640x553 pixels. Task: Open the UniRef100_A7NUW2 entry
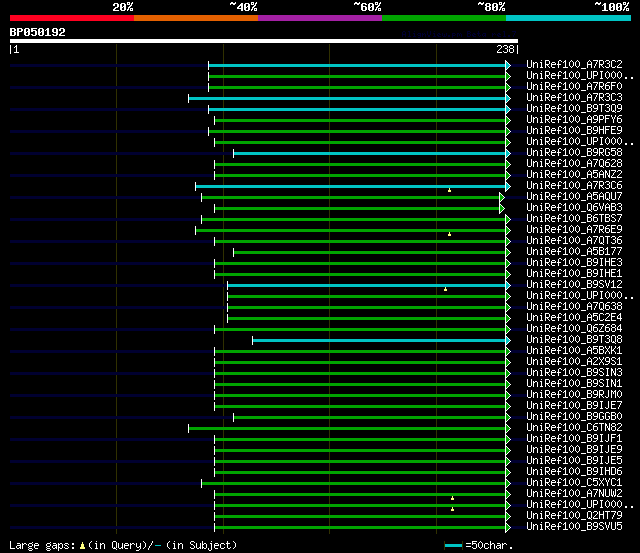coord(574,494)
